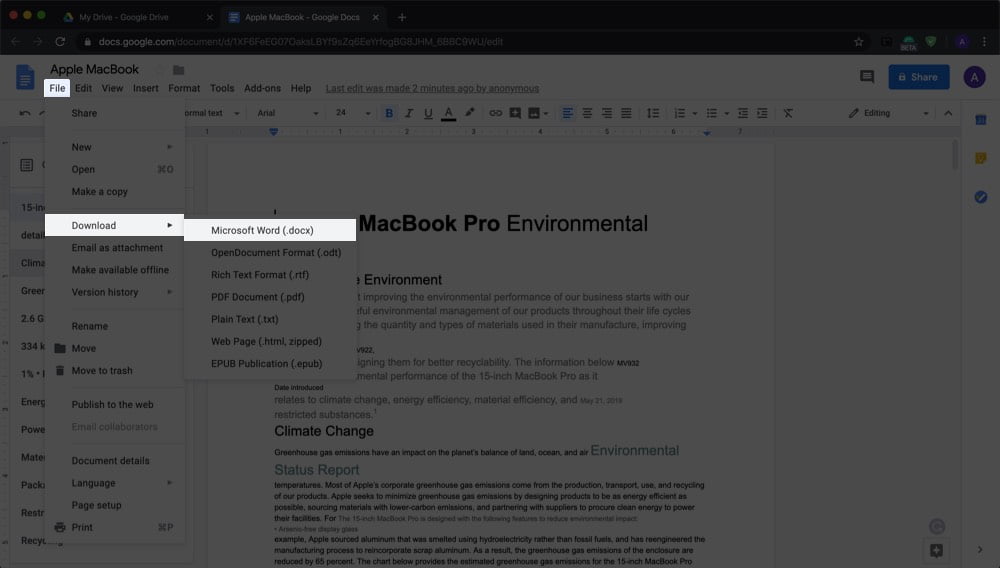This screenshot has height=568, width=1000.
Task: Click the insert link icon
Action: [495, 113]
